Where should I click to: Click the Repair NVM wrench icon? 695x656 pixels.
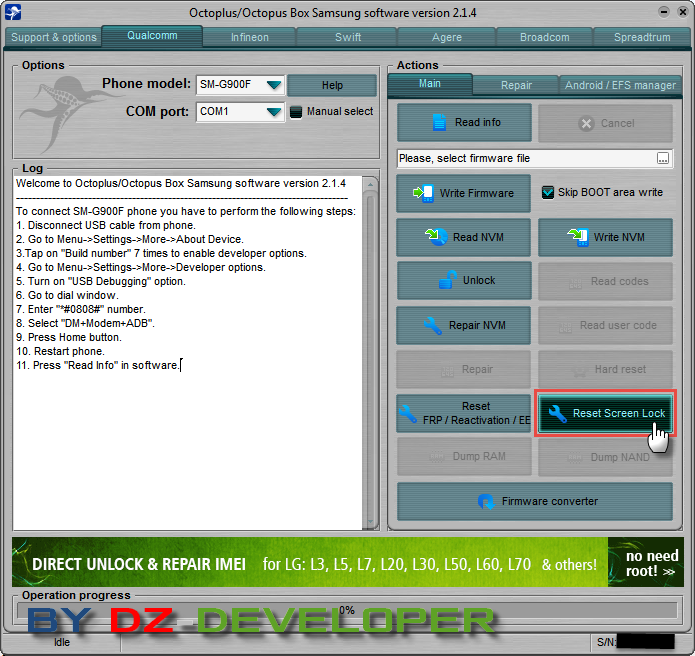click(x=433, y=325)
